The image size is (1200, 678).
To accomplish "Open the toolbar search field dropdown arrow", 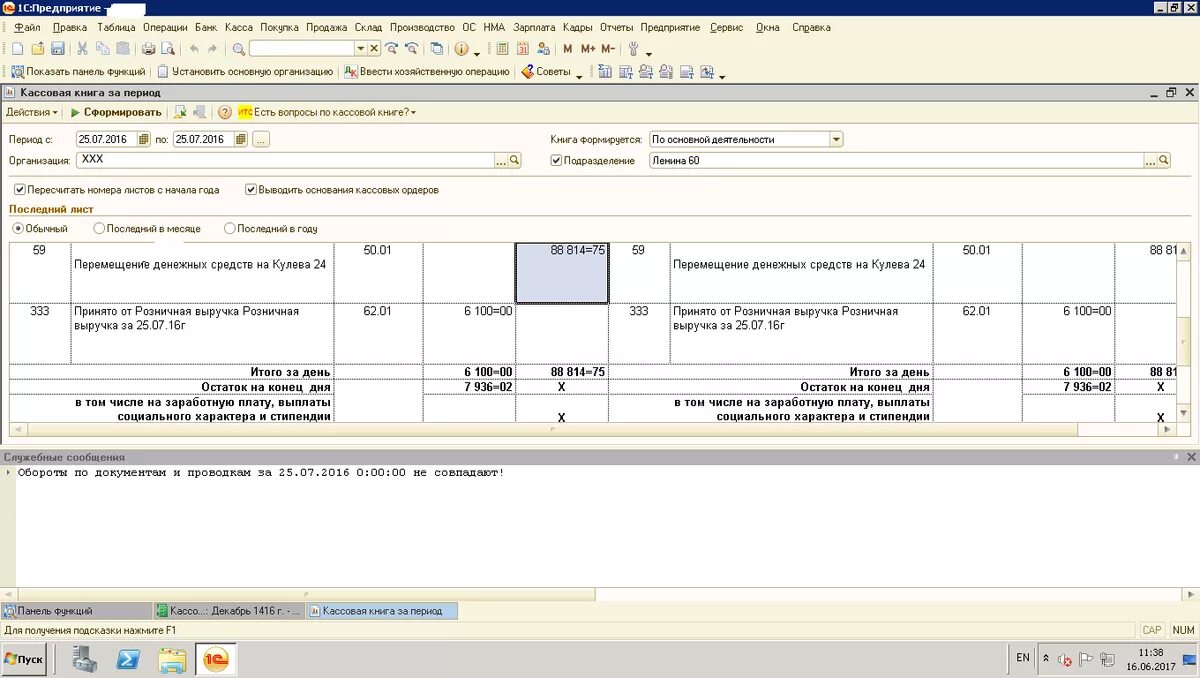I will (361, 48).
